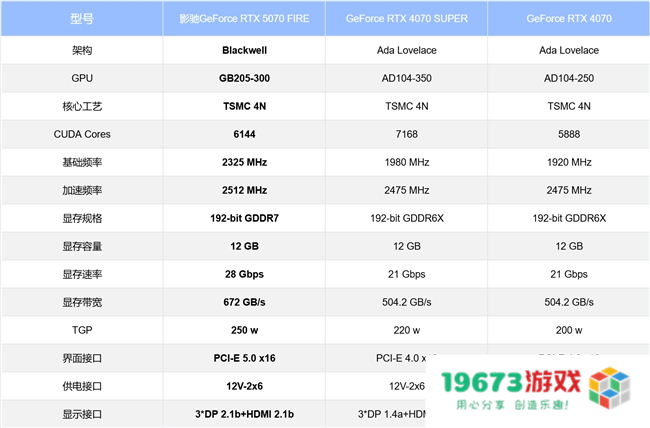This screenshot has width=650, height=428.
Task: Click the '核心工艺' row label
Action: tap(82, 106)
